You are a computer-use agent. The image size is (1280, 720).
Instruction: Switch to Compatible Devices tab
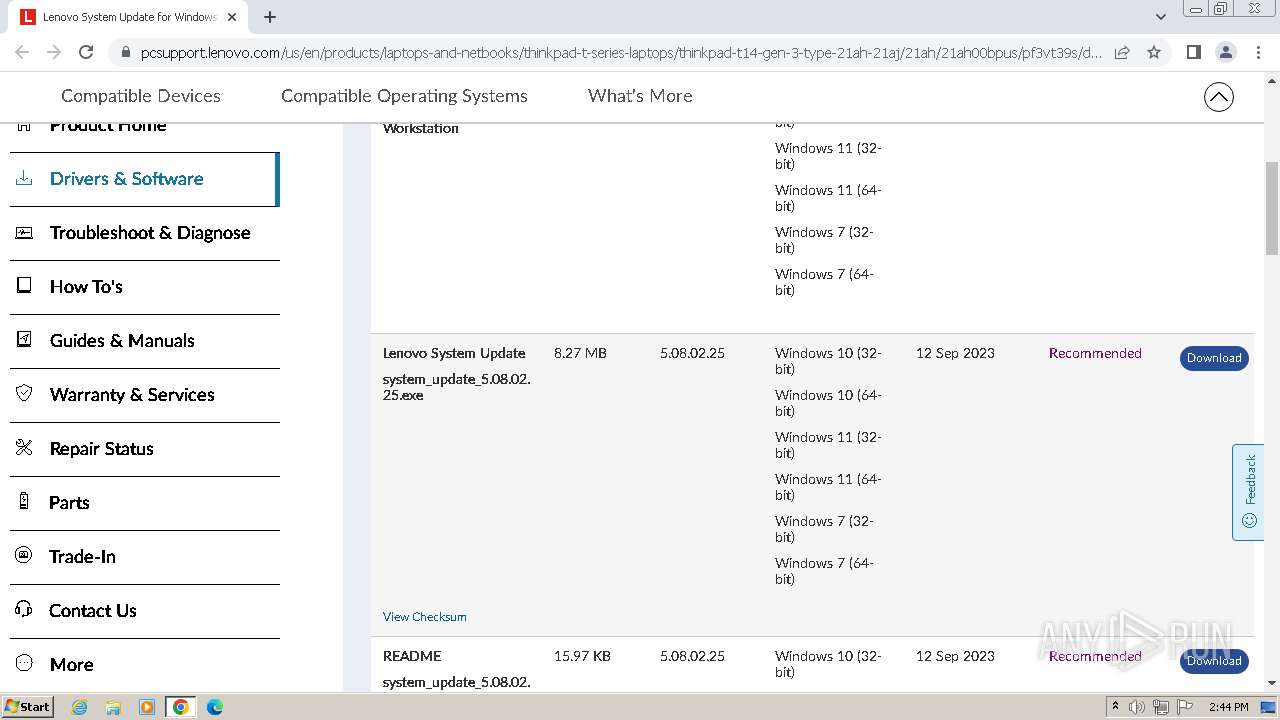(141, 96)
